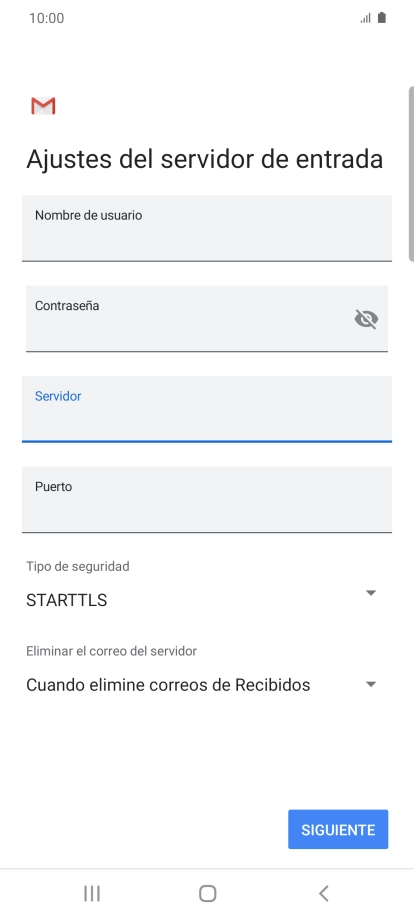Tap the Tipo de seguridad label
The width and height of the screenshot is (414, 920).
click(78, 566)
